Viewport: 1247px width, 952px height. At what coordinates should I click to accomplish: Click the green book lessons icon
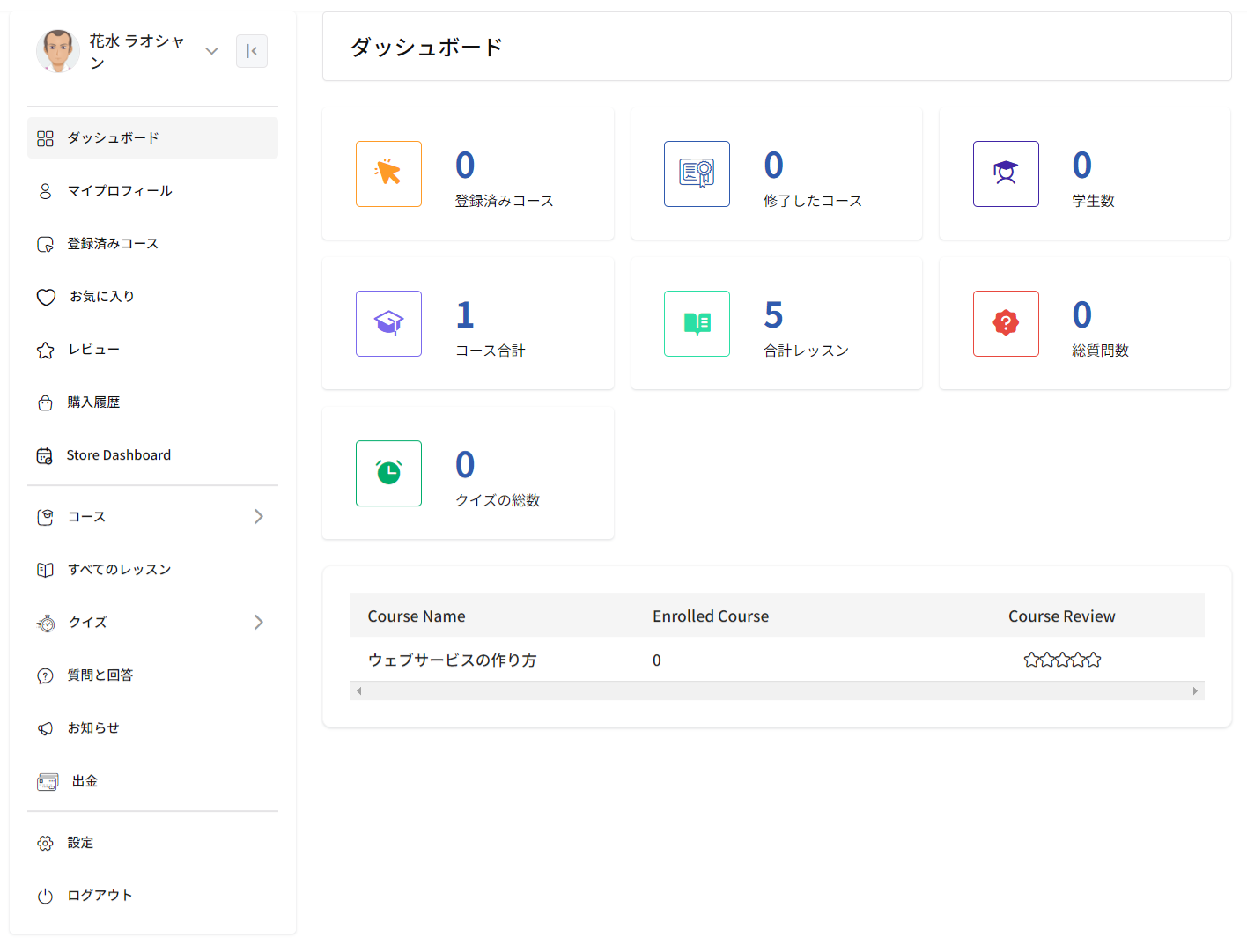click(x=697, y=323)
